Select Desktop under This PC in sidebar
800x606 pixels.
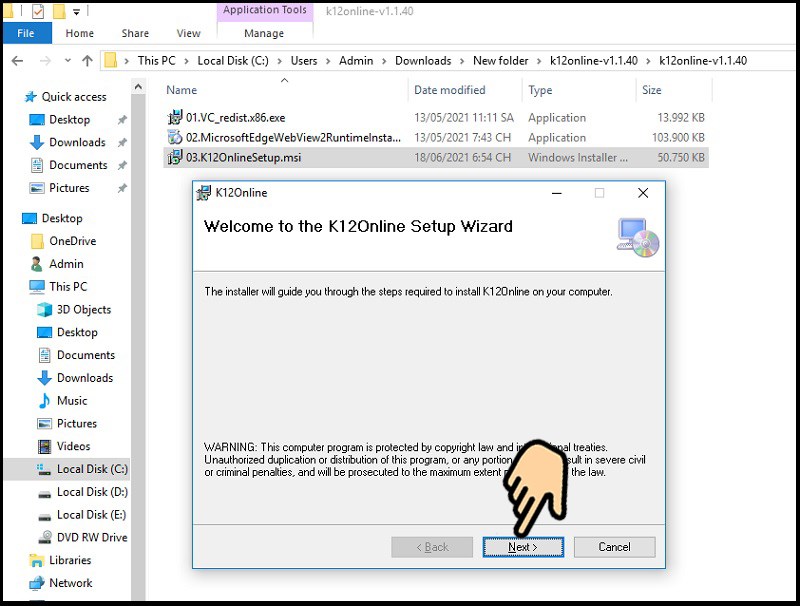(77, 333)
